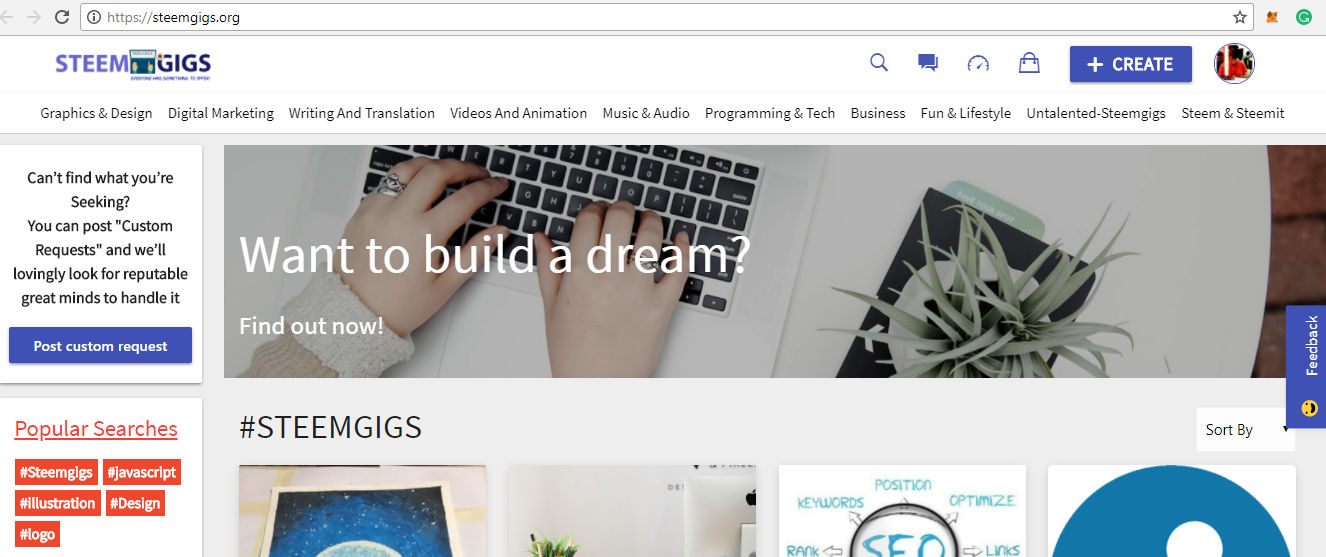Click the CREATE button
The width and height of the screenshot is (1326, 557).
[1131, 64]
